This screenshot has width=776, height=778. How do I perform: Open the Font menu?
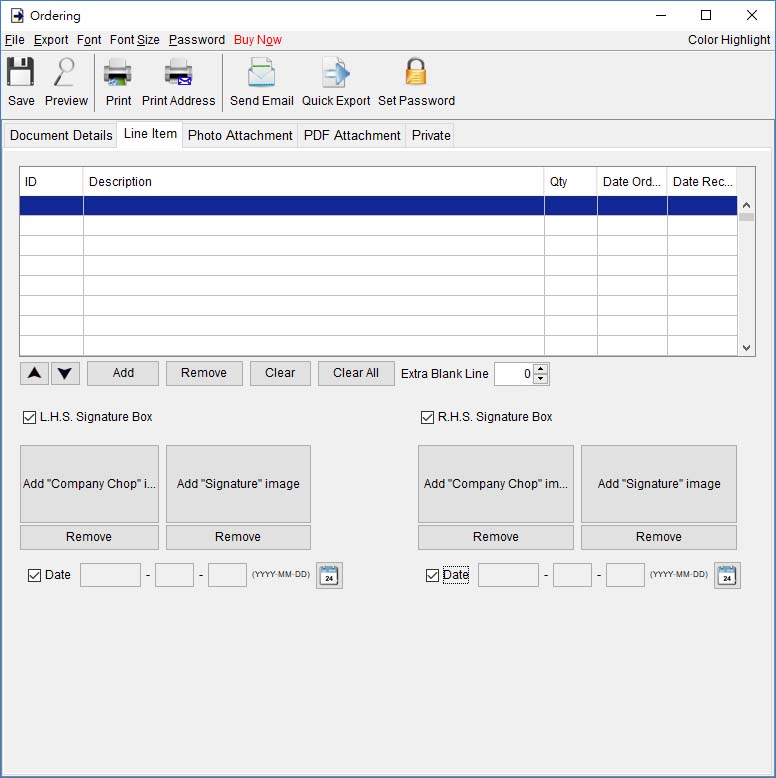[89, 40]
